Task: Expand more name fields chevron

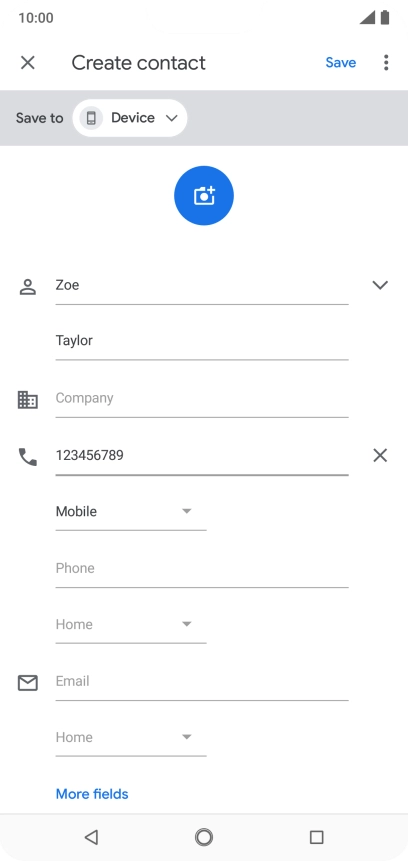Action: point(380,285)
